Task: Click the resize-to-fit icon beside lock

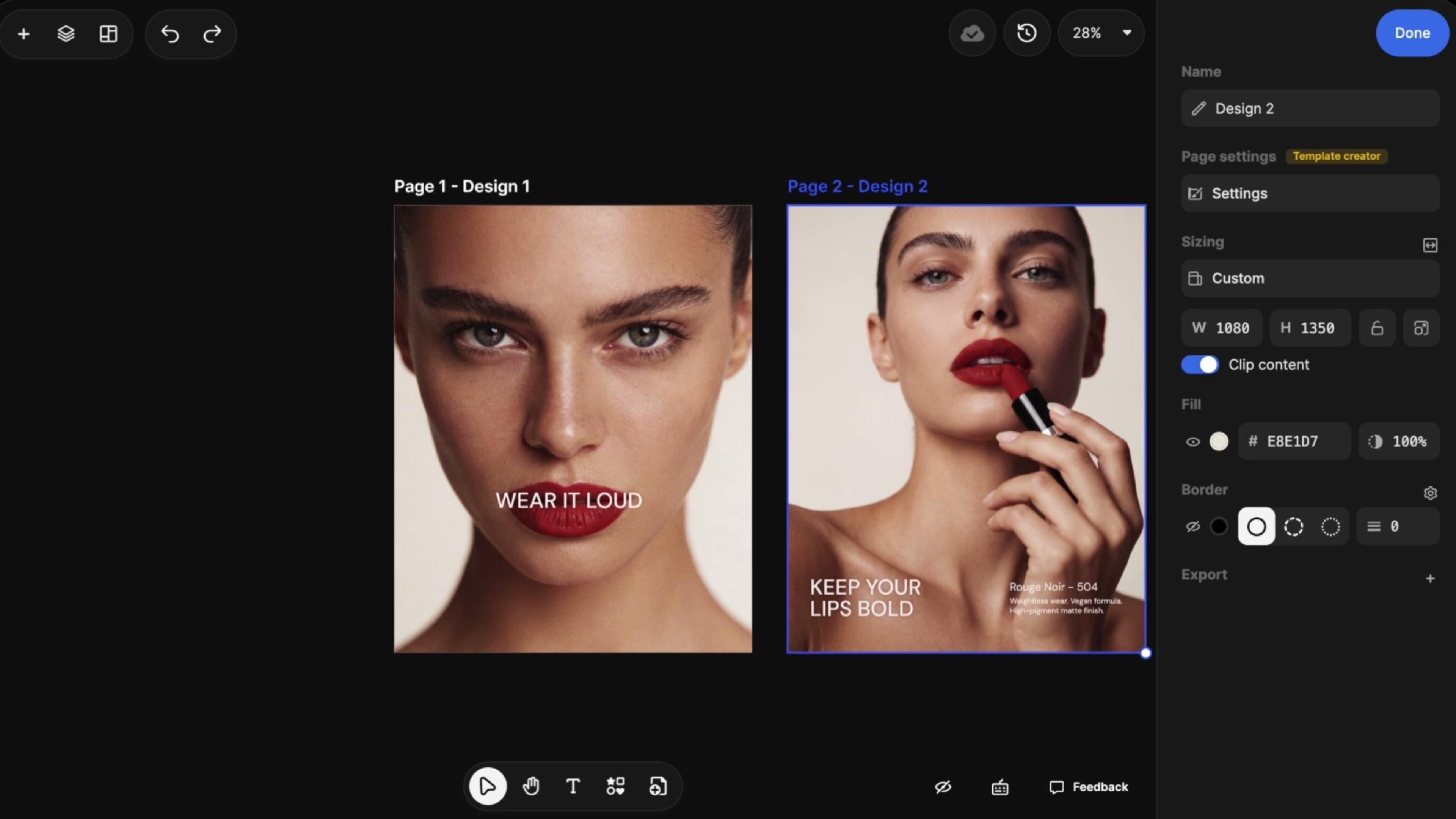Action: tap(1421, 328)
